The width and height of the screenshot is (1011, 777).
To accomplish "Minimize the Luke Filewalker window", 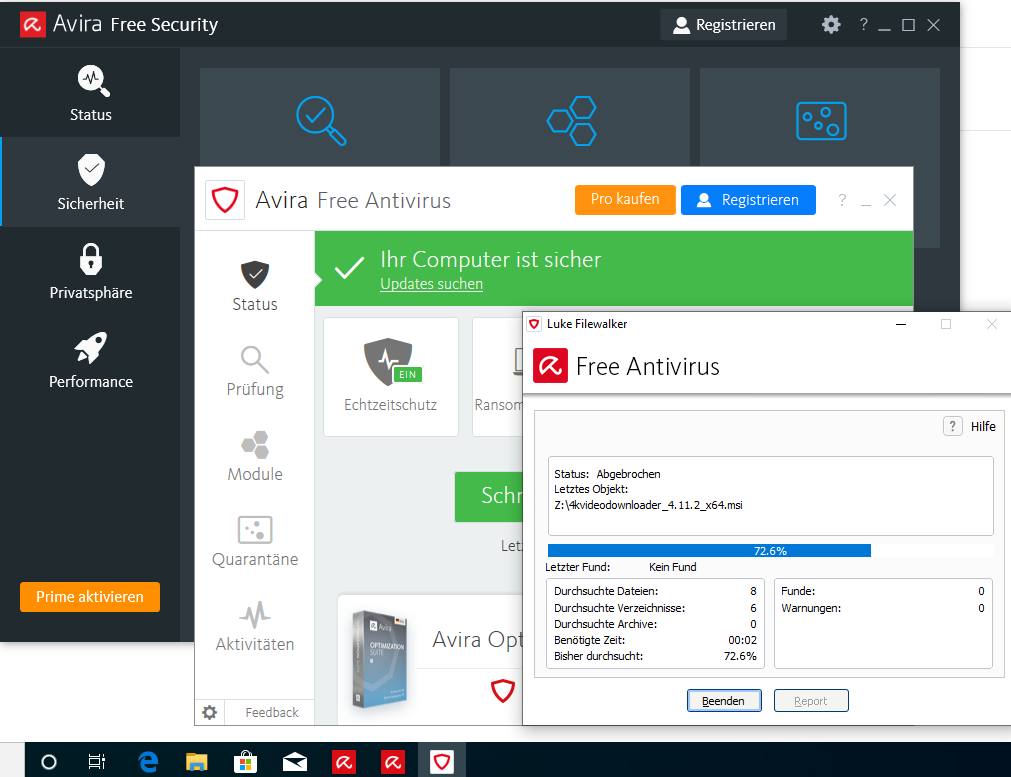I will click(901, 324).
